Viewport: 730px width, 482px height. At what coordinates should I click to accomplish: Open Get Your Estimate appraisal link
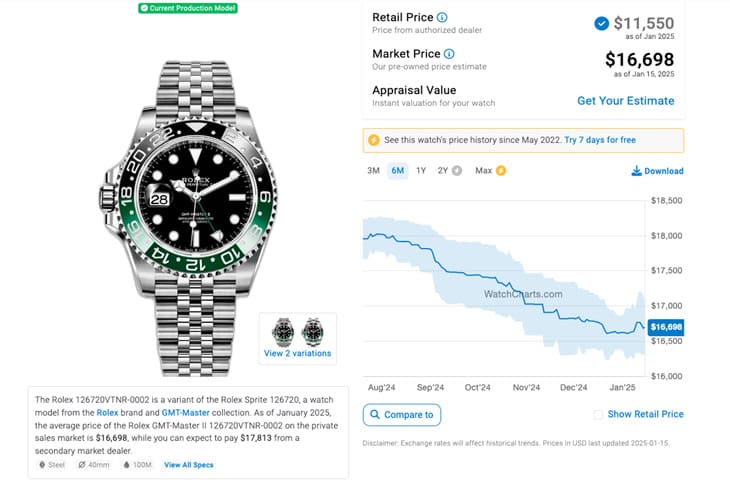pyautogui.click(x=625, y=101)
